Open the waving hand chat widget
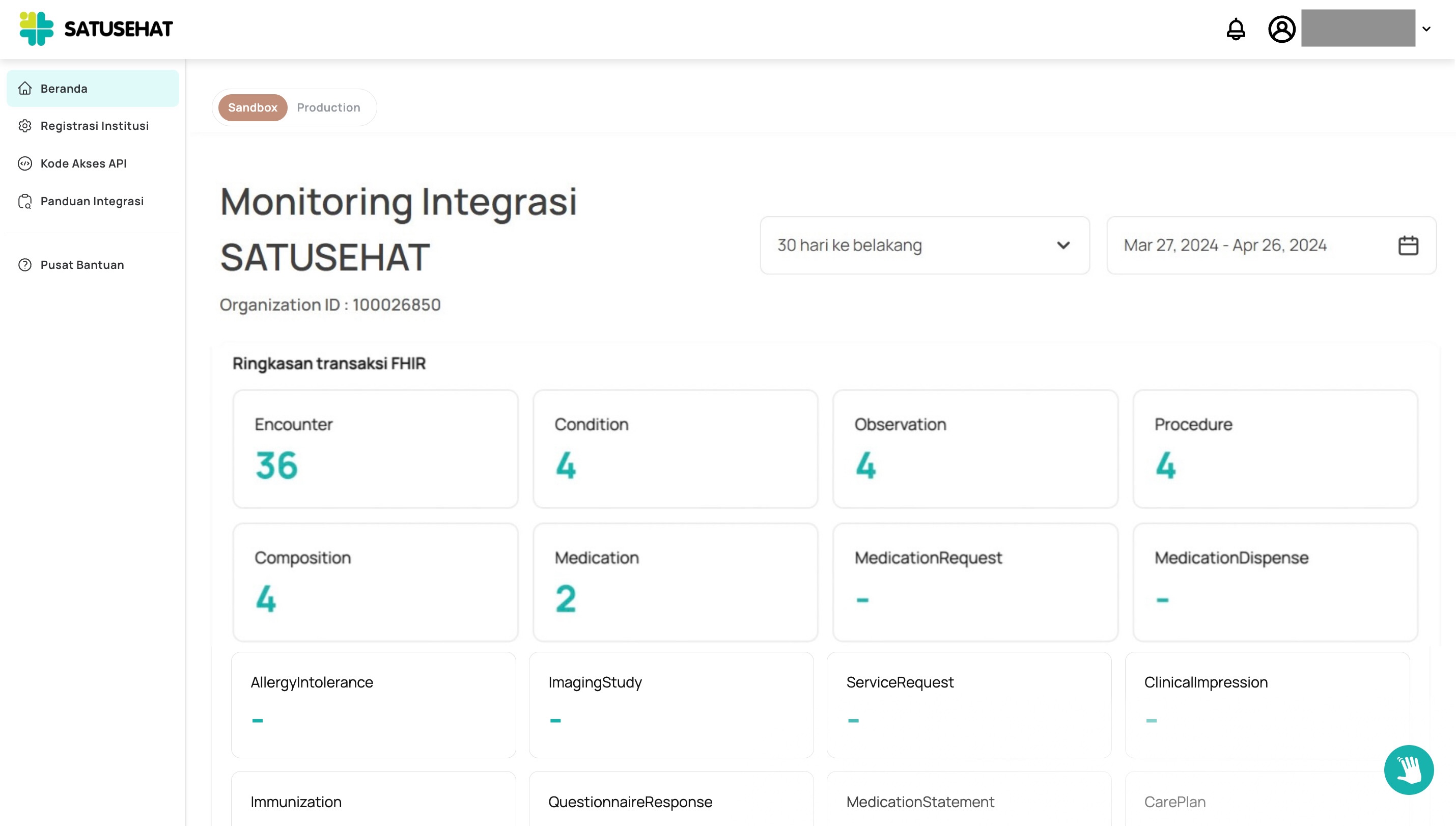This screenshot has width=1456, height=826. [x=1408, y=770]
